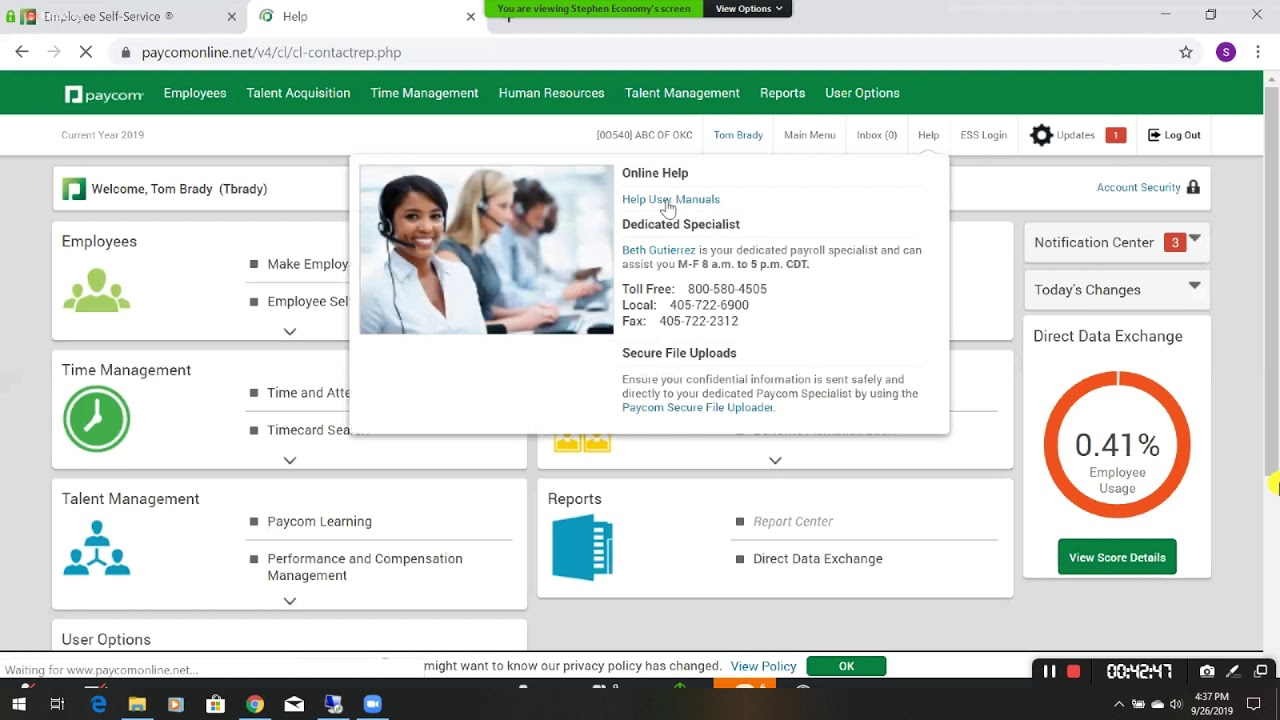The width and height of the screenshot is (1280, 720).
Task: Open the Updates gear icon
Action: coord(1041,135)
